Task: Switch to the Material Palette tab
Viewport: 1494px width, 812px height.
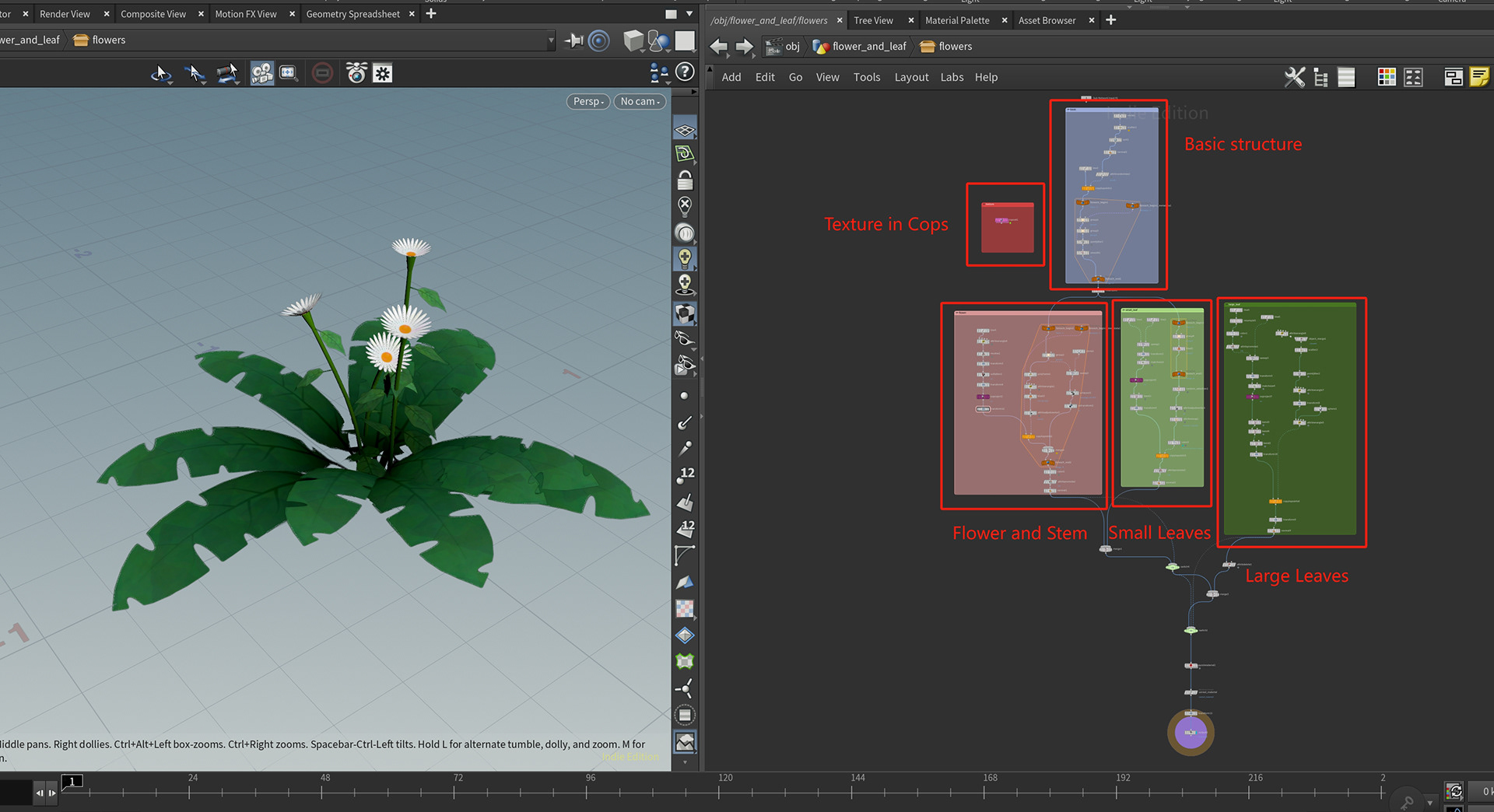Action: pyautogui.click(x=957, y=20)
